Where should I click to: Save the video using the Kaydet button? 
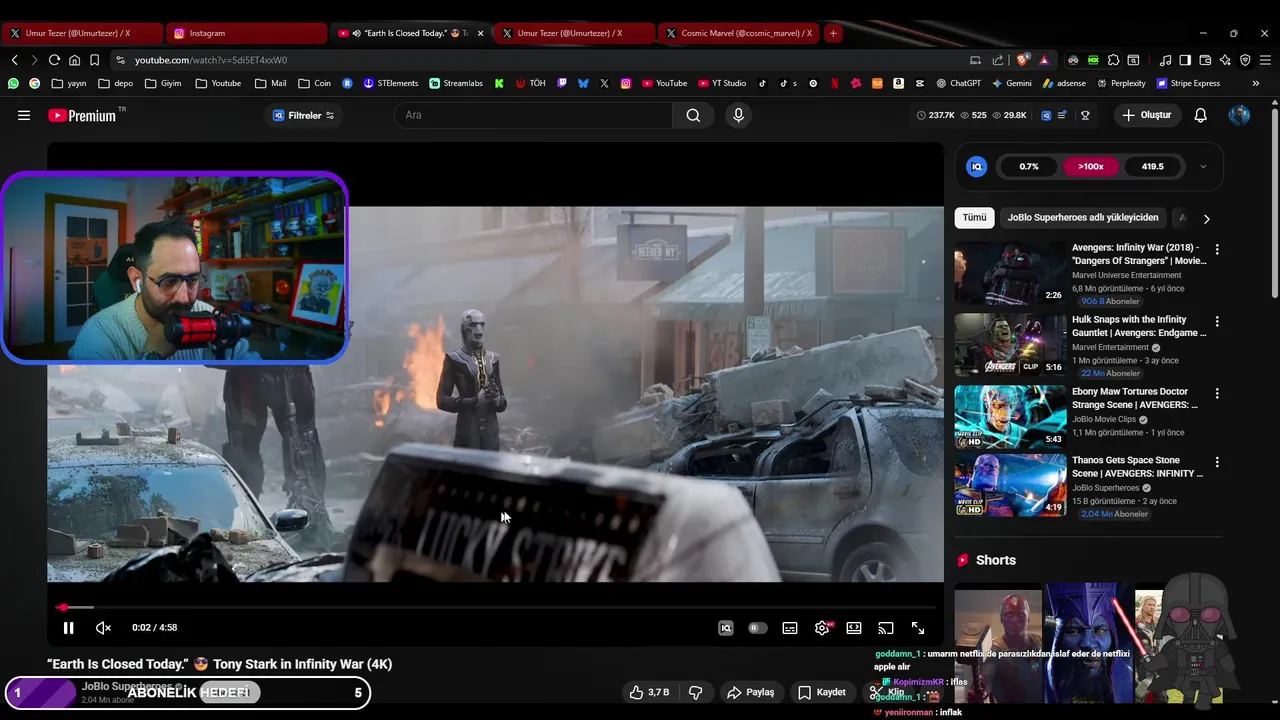click(x=822, y=692)
